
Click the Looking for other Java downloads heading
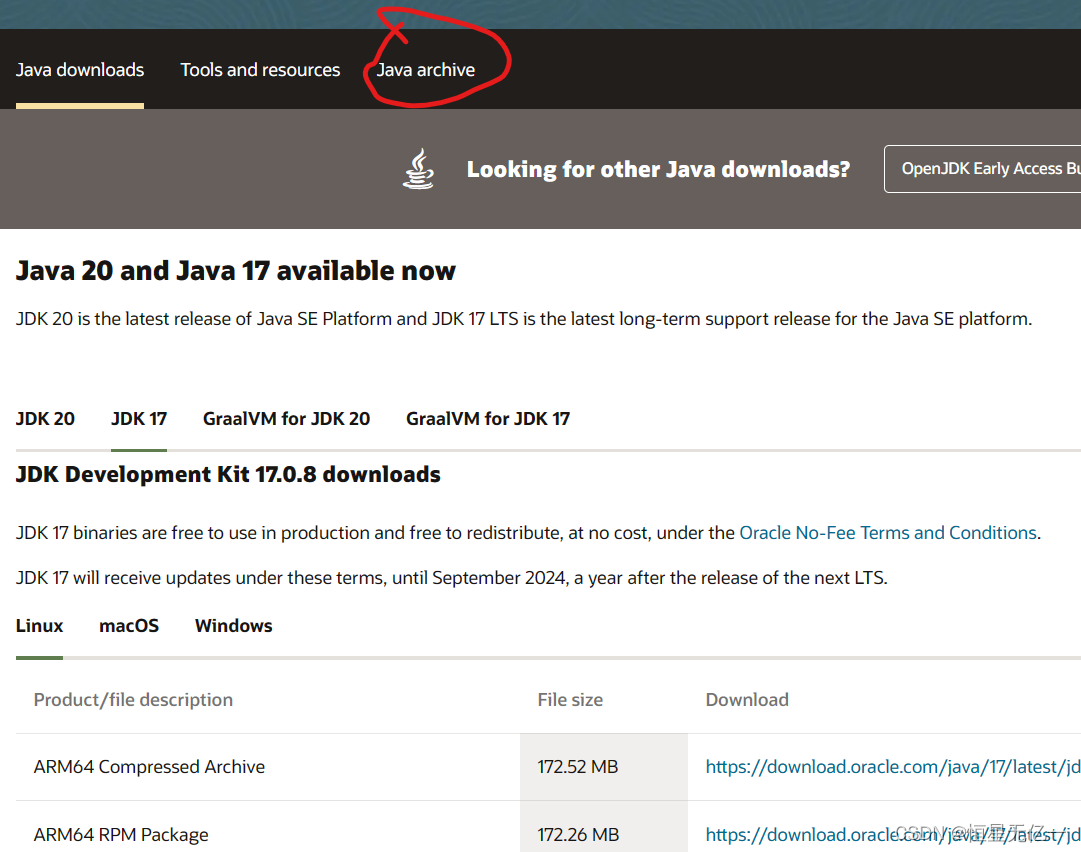click(x=658, y=168)
